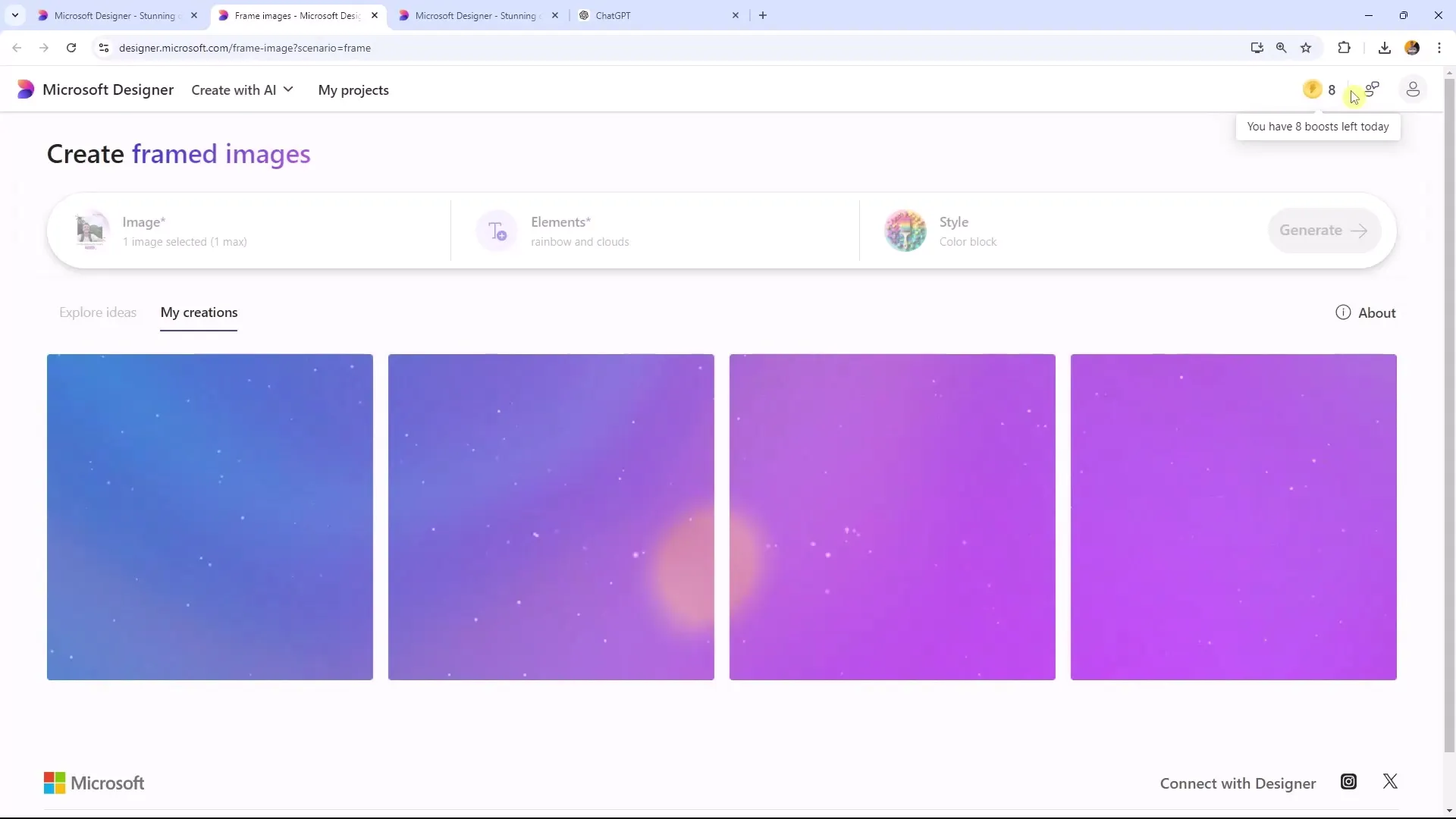1456x819 pixels.
Task: Switch to Explore ideas tab
Action: (97, 312)
